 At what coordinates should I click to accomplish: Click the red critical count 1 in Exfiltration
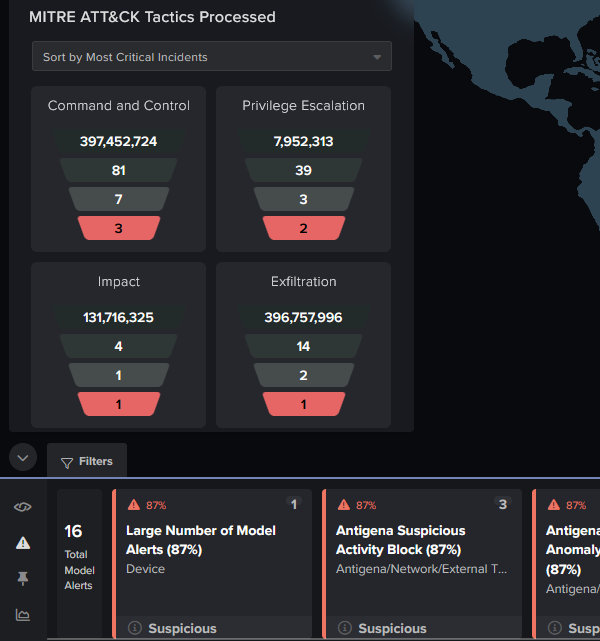coord(303,404)
